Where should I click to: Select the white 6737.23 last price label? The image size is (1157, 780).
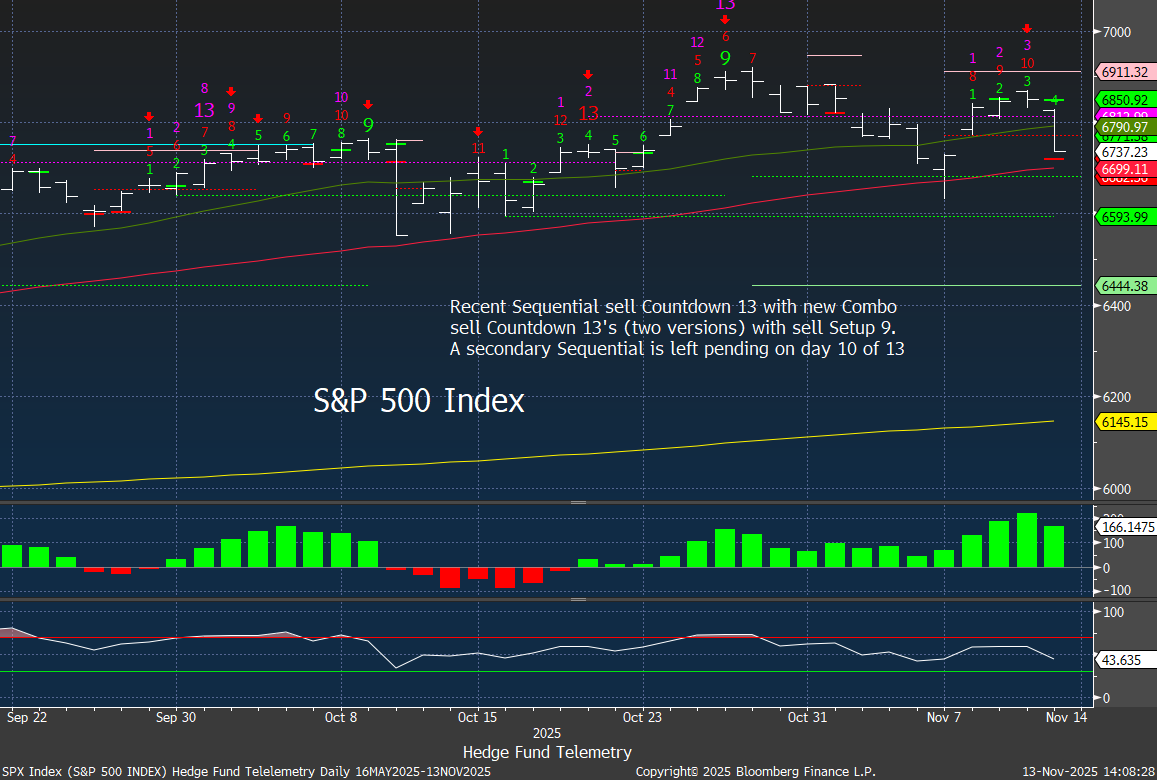(1123, 152)
